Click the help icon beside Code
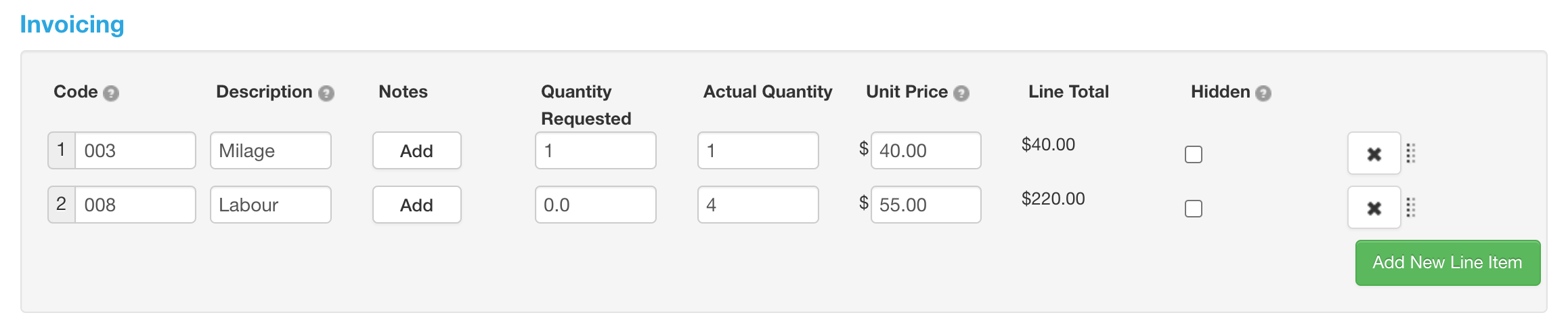The image size is (1568, 336). coord(111,93)
